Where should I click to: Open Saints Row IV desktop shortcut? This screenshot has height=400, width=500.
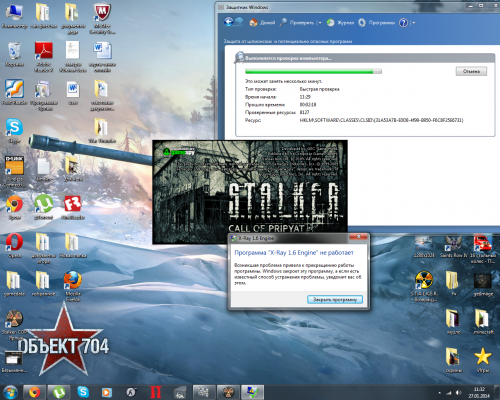(453, 247)
